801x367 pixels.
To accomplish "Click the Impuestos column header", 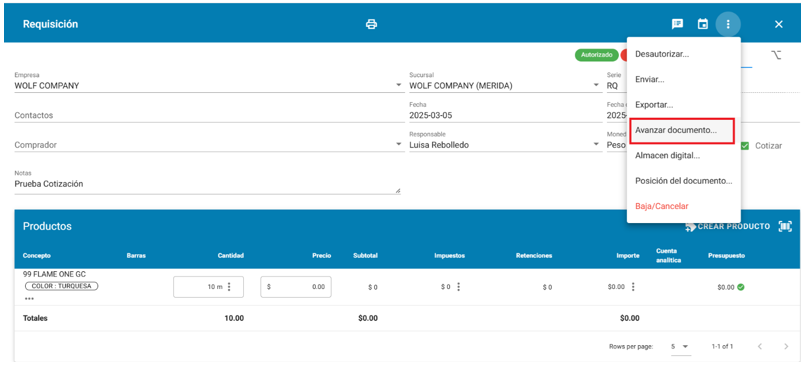I will [450, 256].
